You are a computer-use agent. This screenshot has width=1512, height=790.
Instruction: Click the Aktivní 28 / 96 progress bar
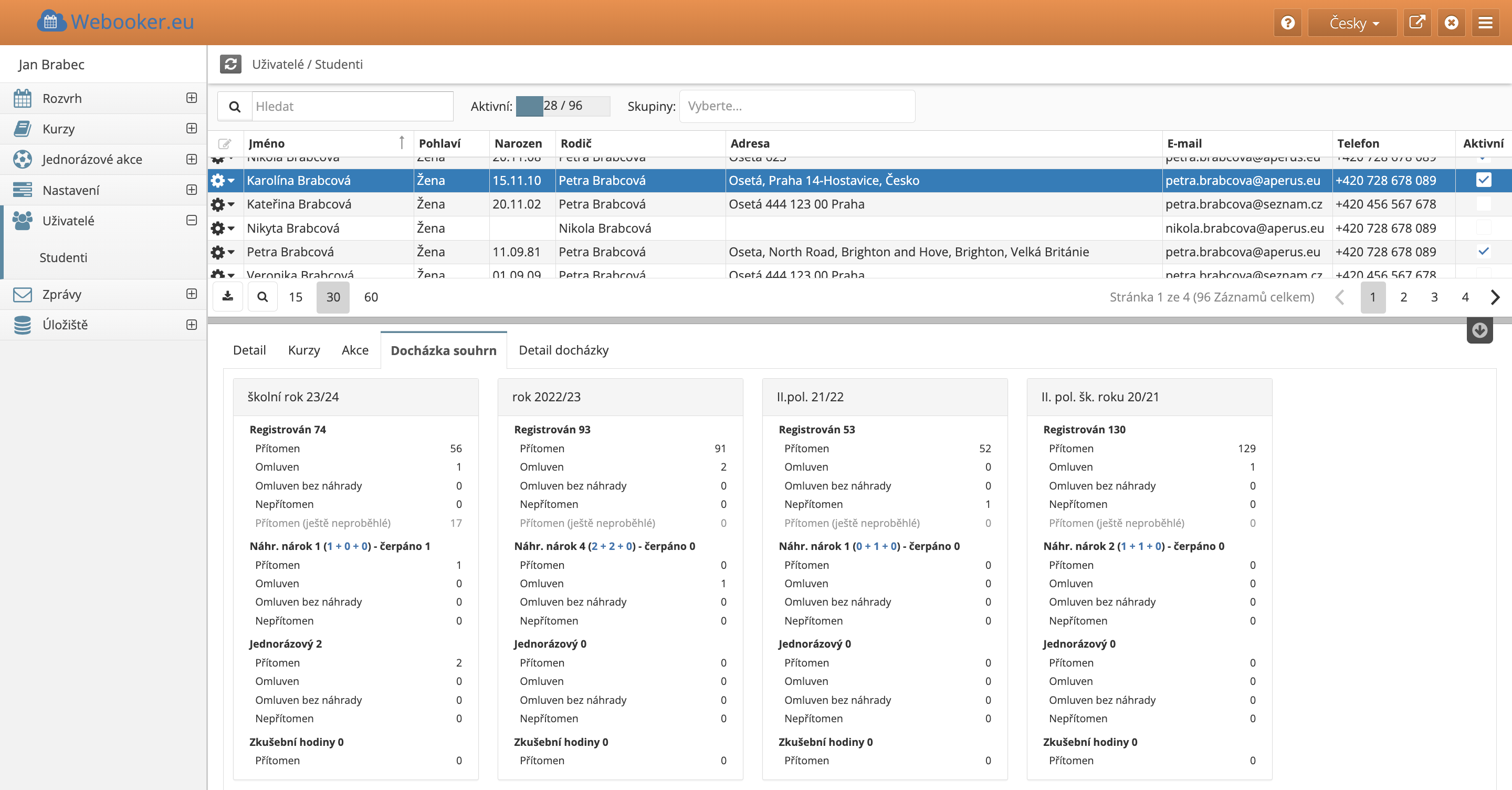pyautogui.click(x=562, y=106)
